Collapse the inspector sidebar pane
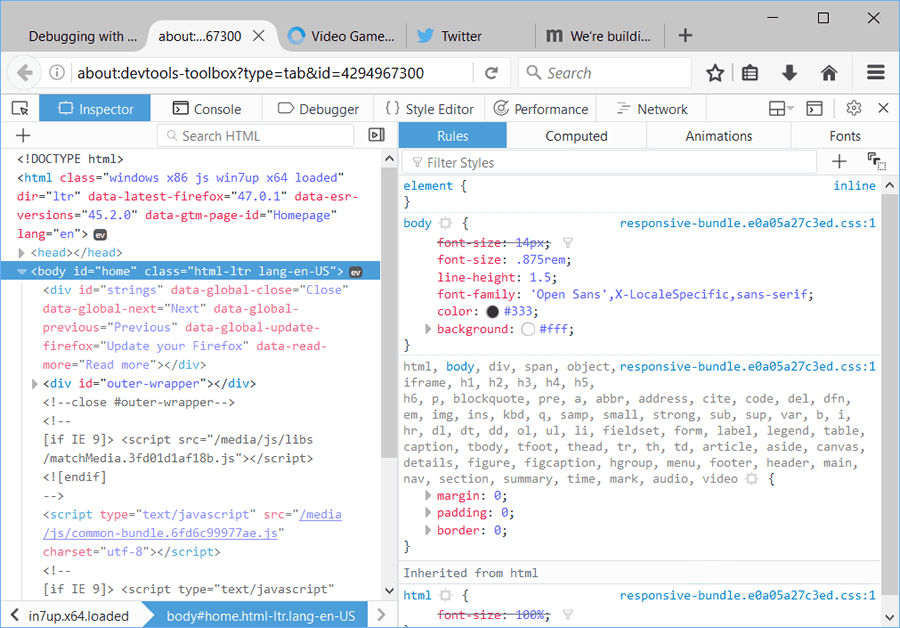Screen dimensions: 900x628 pos(377,136)
